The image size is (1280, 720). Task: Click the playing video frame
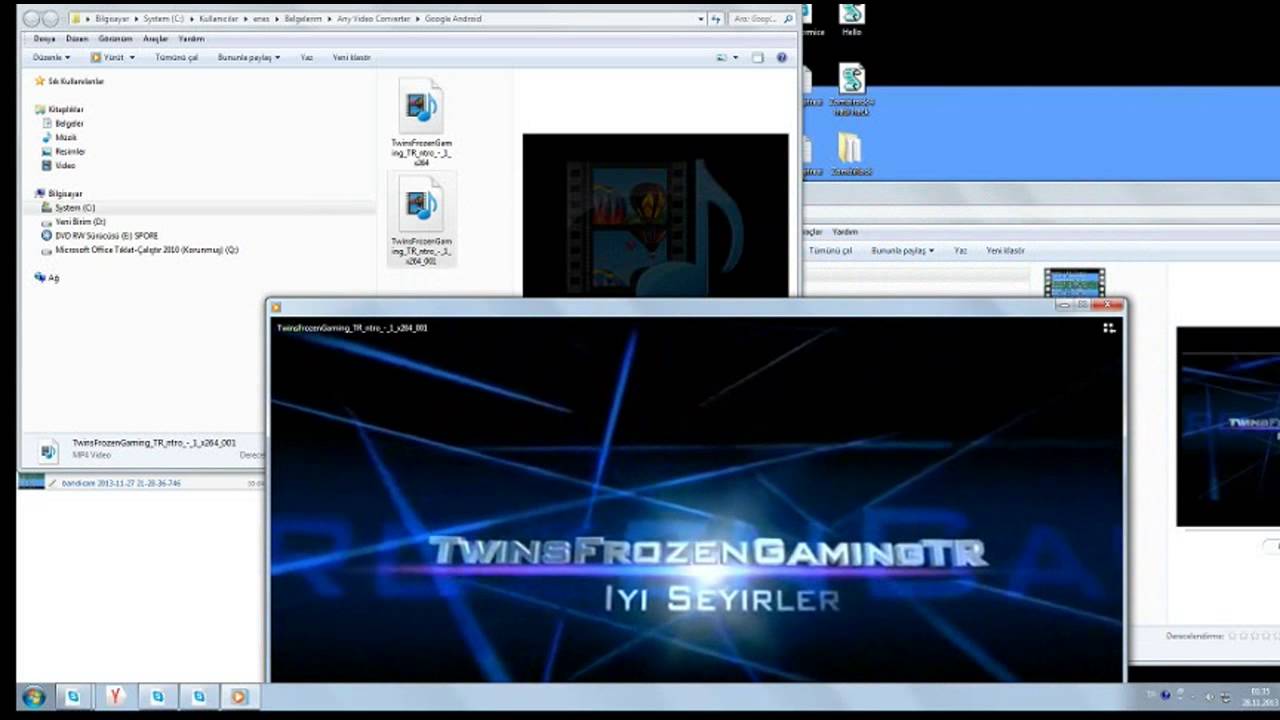click(x=696, y=500)
